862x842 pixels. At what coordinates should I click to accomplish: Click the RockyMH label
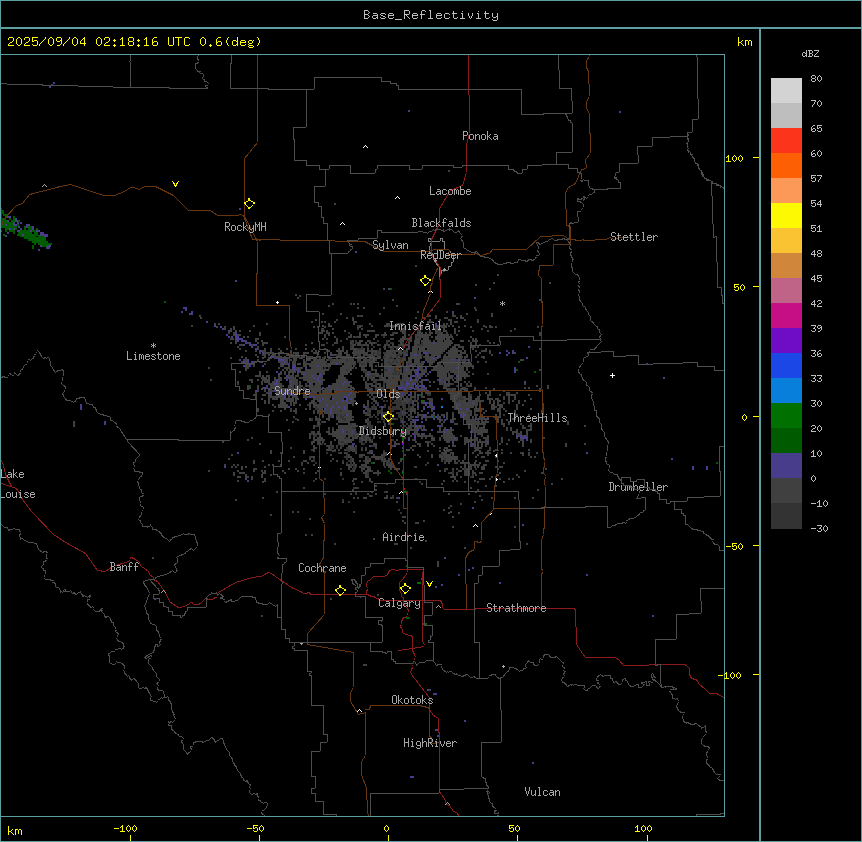[x=245, y=227]
